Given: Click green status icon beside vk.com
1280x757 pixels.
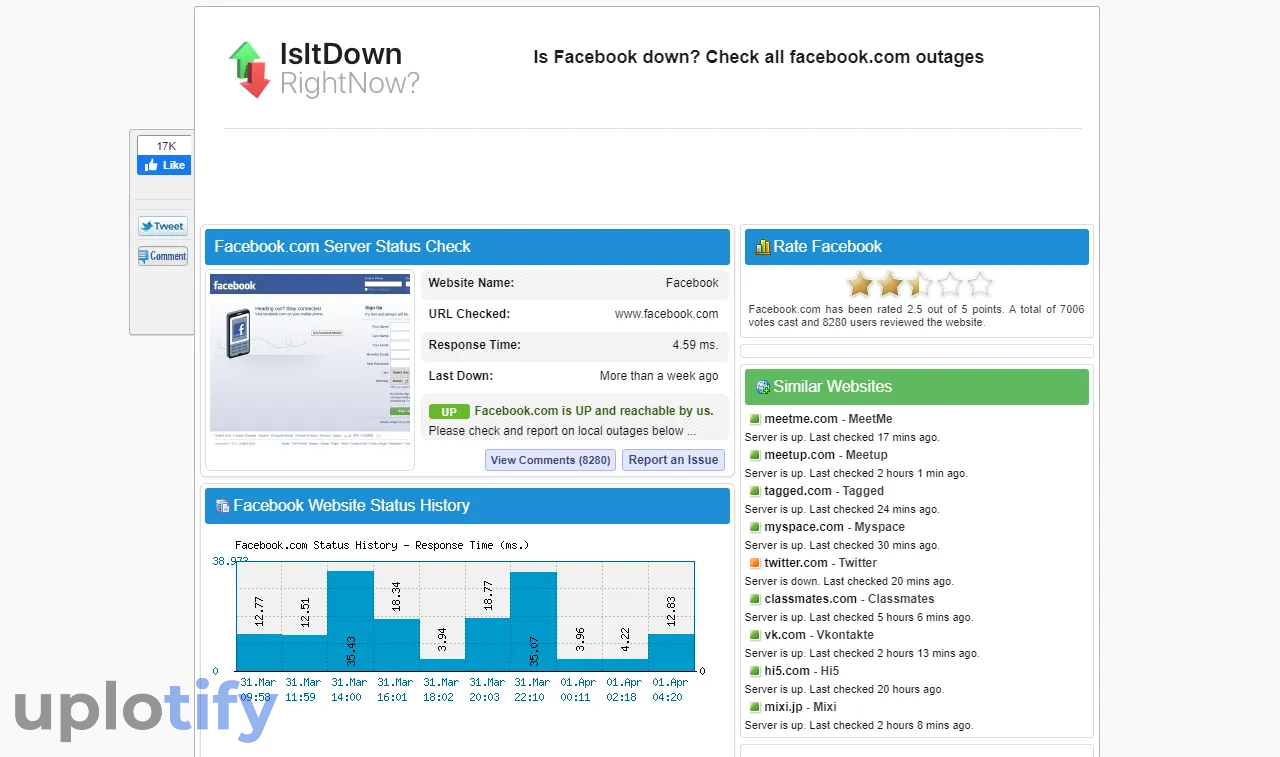Looking at the screenshot, I should point(755,635).
